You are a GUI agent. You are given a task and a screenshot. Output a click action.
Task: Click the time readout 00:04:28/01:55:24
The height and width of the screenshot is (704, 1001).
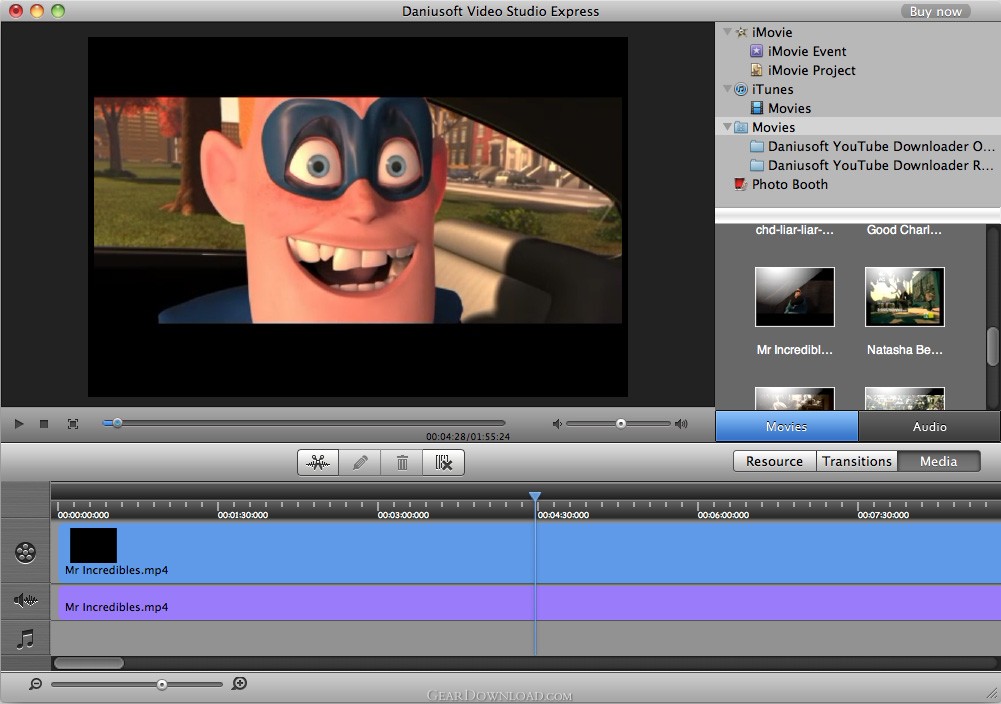[x=468, y=437]
